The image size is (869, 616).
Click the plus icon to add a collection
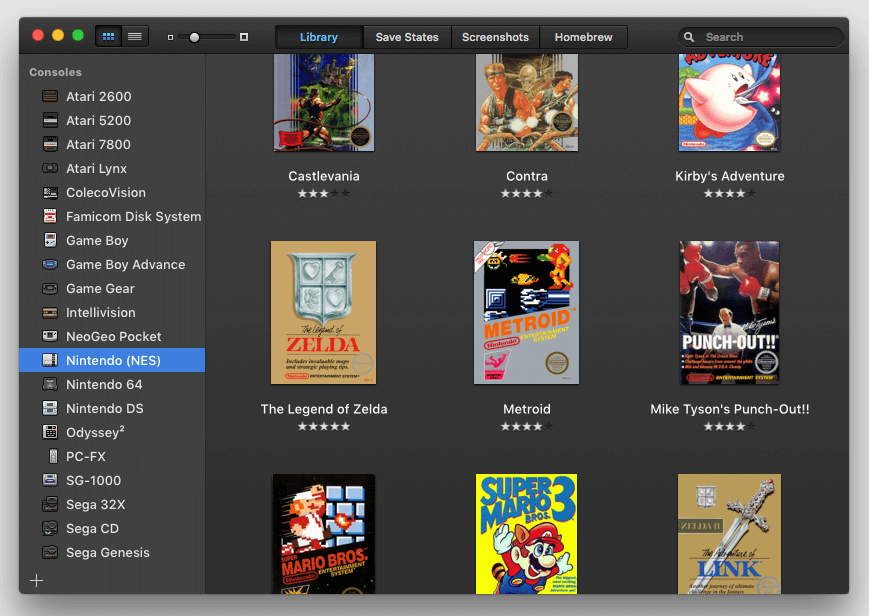click(x=37, y=581)
